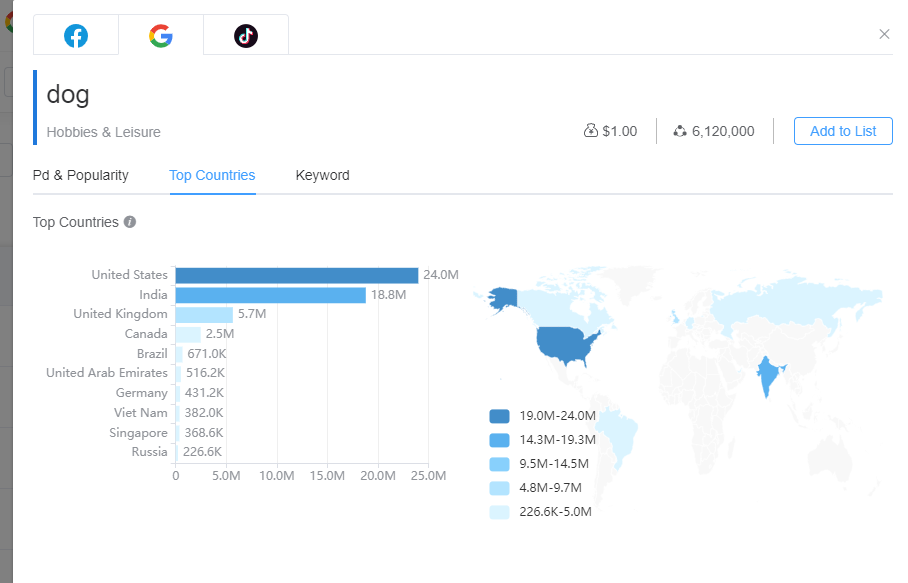This screenshot has height=583, width=908.
Task: Toggle the 19.0M-24.0M legend swatch
Action: click(x=499, y=416)
